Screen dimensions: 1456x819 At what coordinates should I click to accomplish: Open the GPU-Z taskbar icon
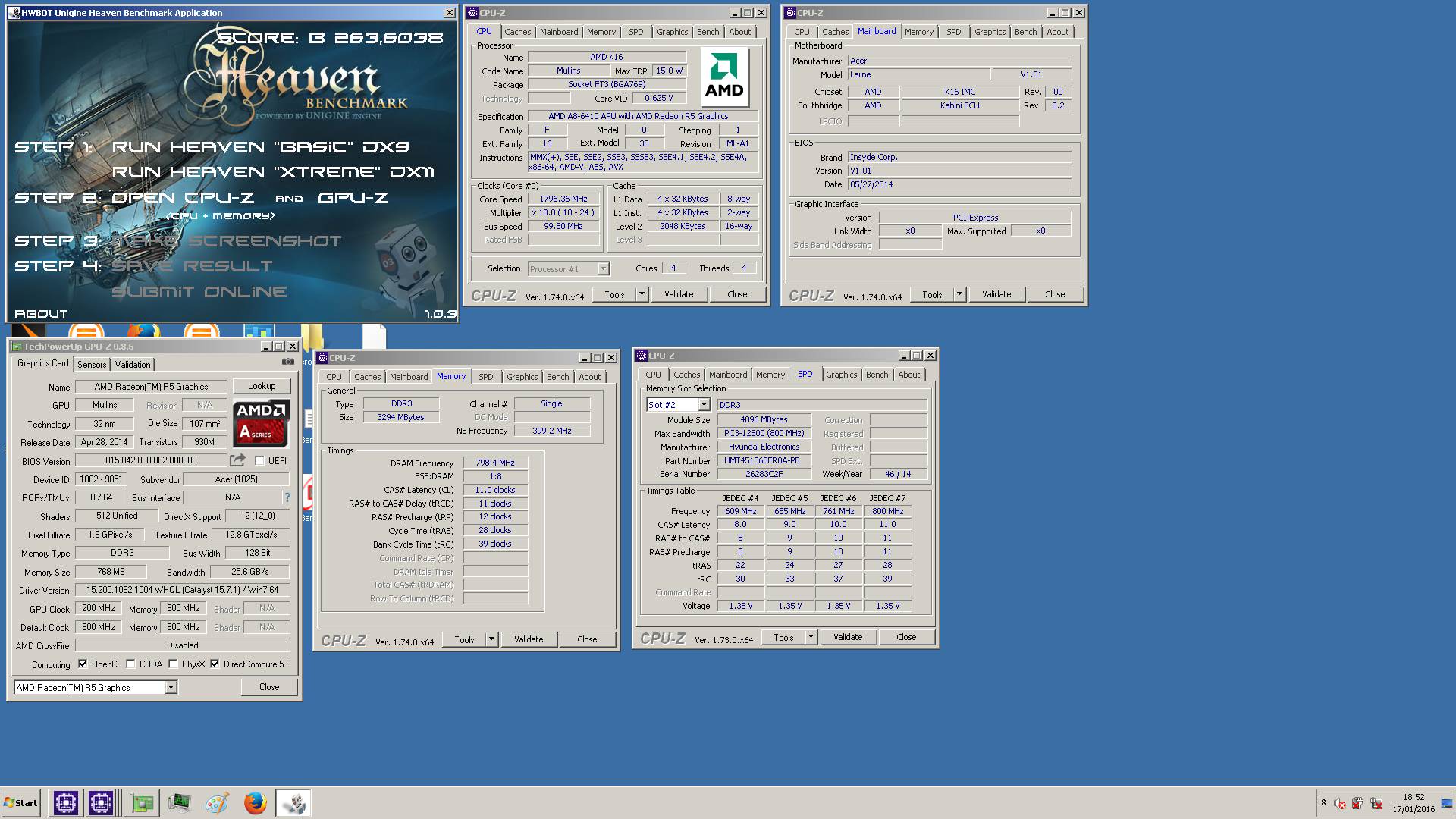(142, 803)
